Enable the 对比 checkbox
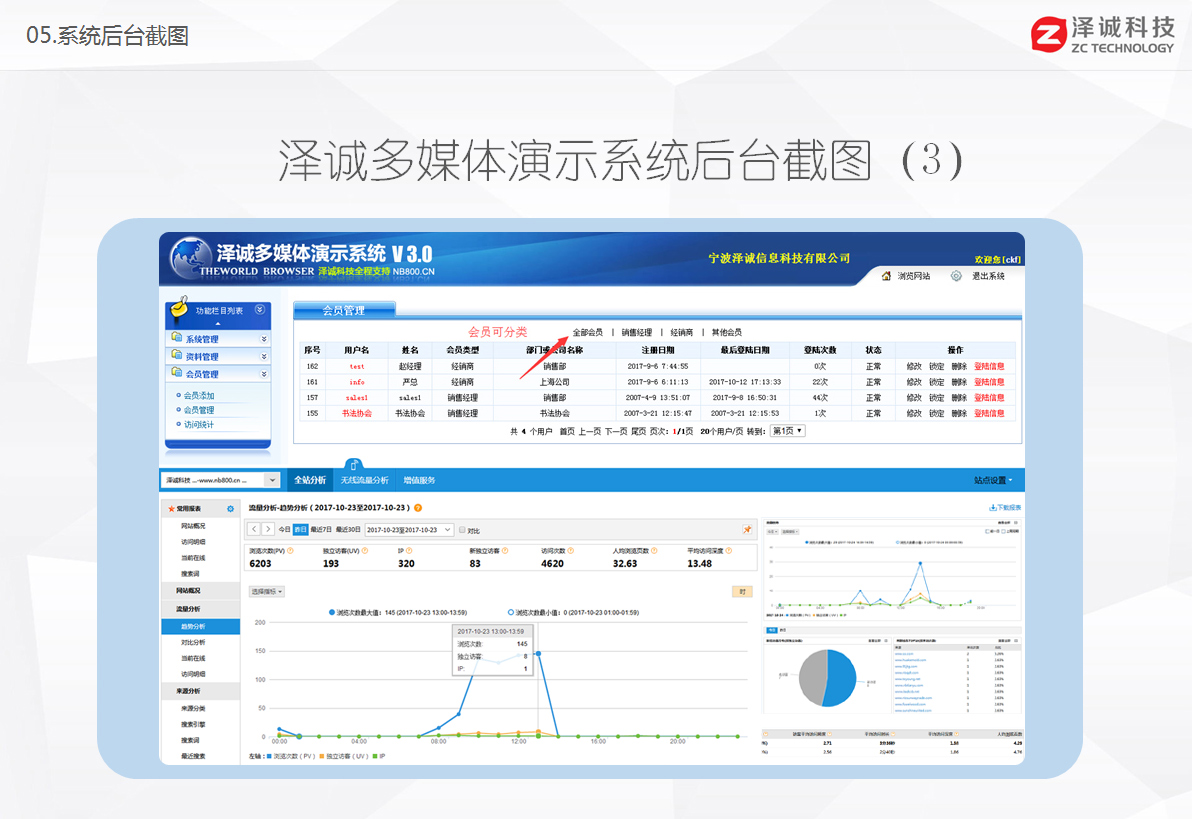The width and height of the screenshot is (1192, 819). [462, 530]
